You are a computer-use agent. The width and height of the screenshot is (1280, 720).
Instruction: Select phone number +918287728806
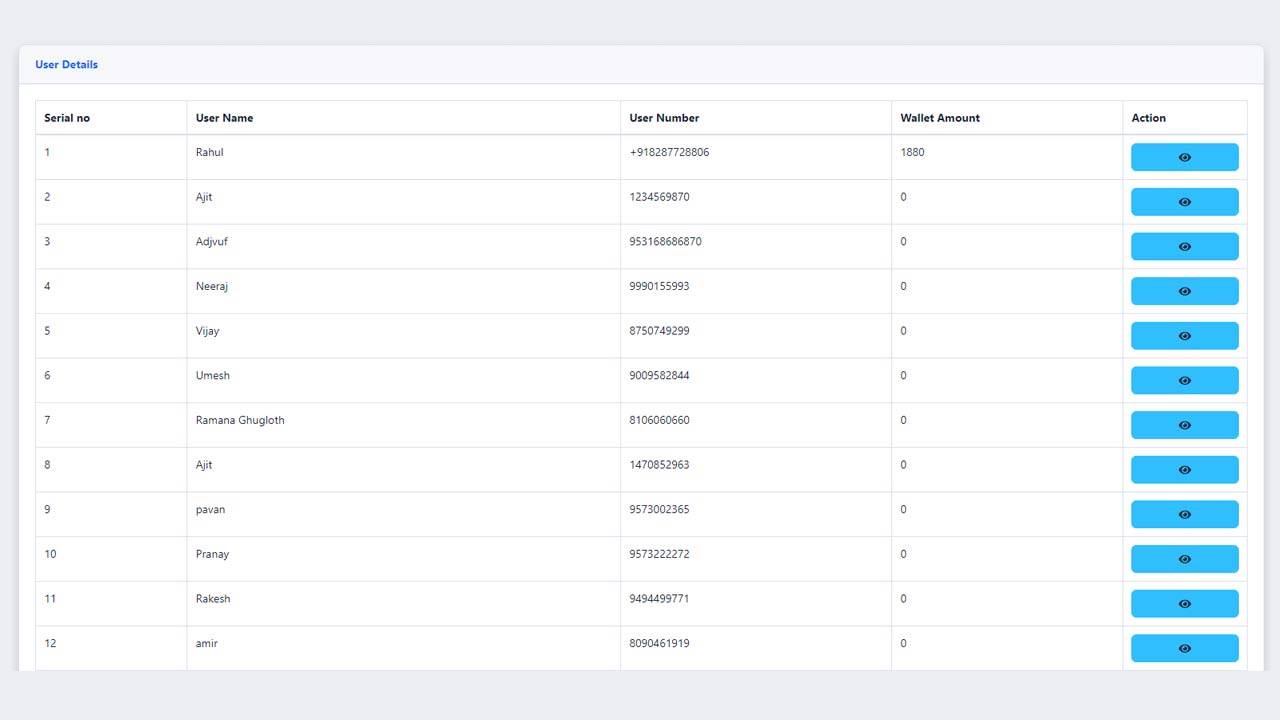[x=669, y=152]
